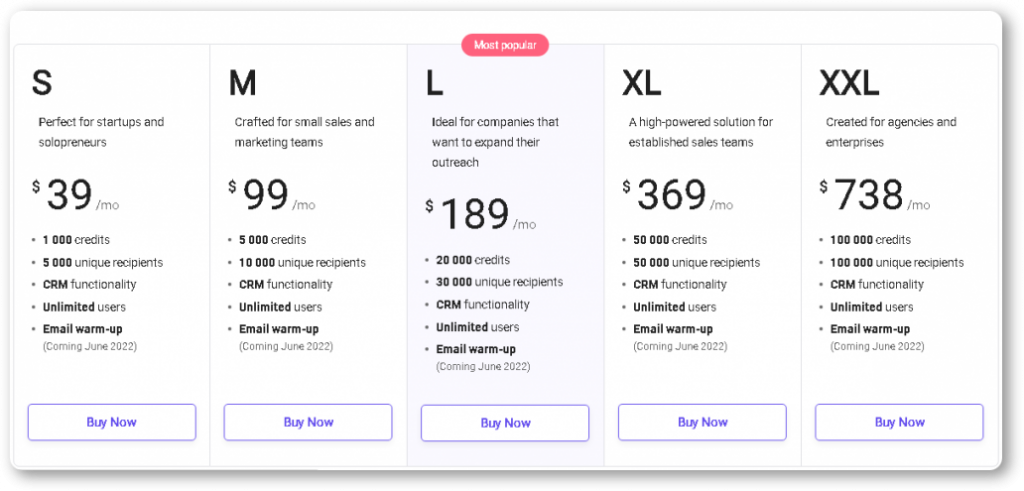This screenshot has width=1024, height=491.
Task: Select the 30 000 unique recipients item
Action: pos(499,282)
